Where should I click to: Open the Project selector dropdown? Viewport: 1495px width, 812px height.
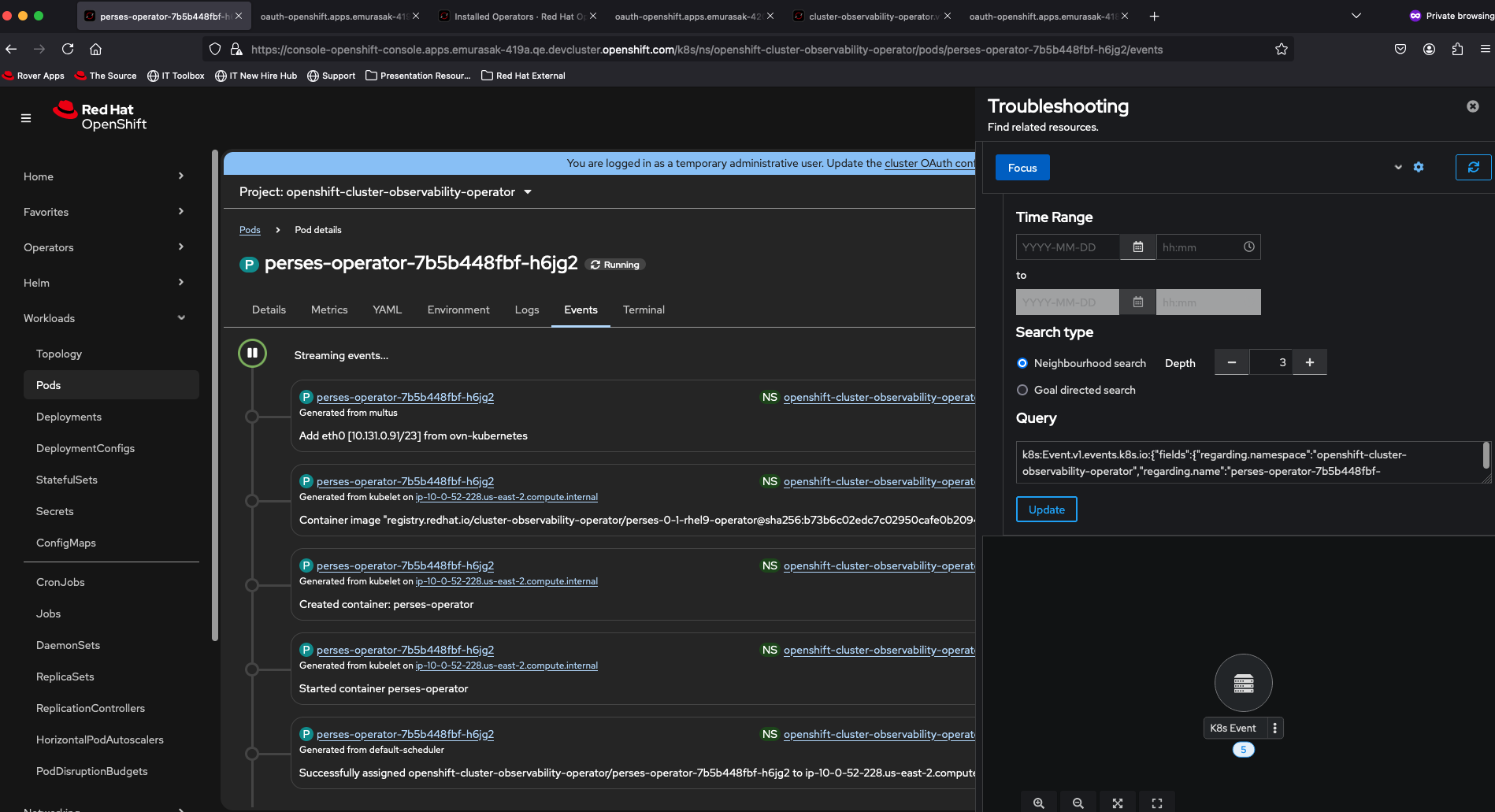[385, 191]
